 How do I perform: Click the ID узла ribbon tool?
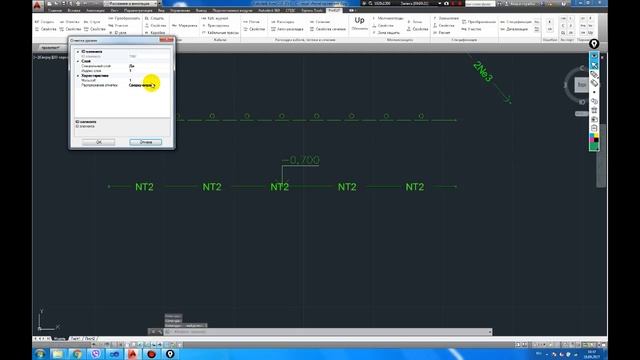118,32
